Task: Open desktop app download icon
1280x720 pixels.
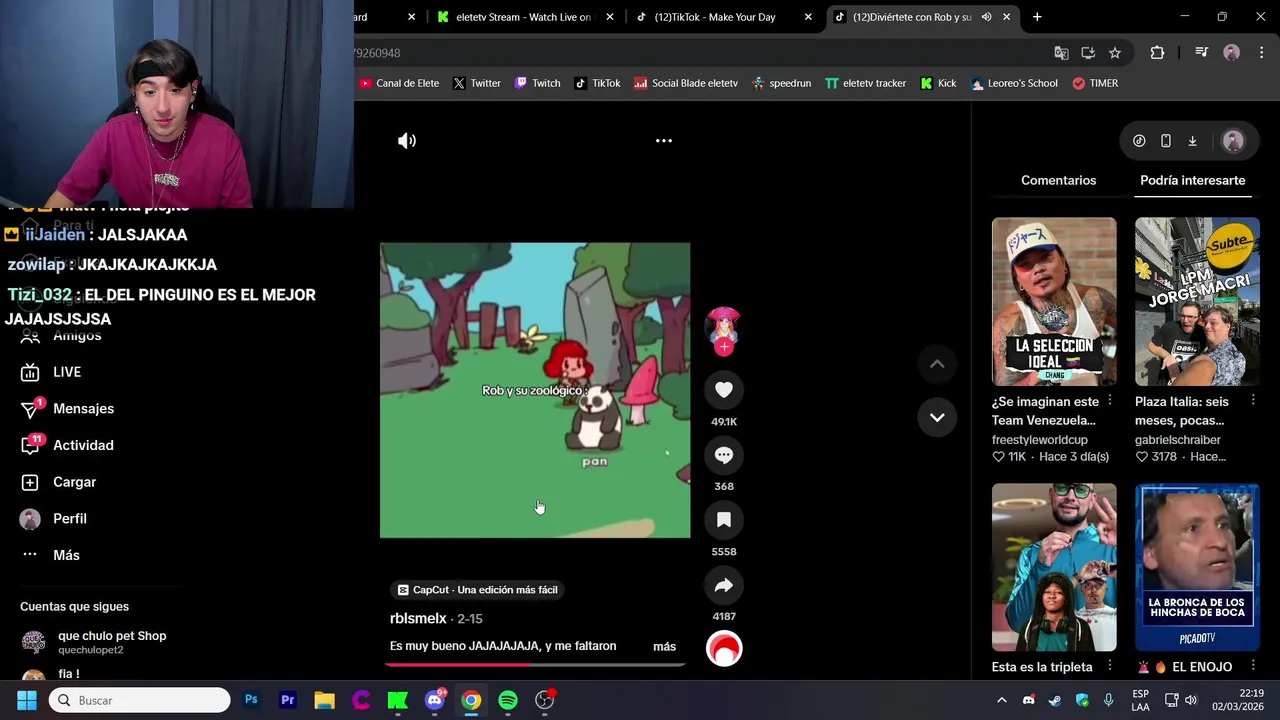Action: point(1192,141)
